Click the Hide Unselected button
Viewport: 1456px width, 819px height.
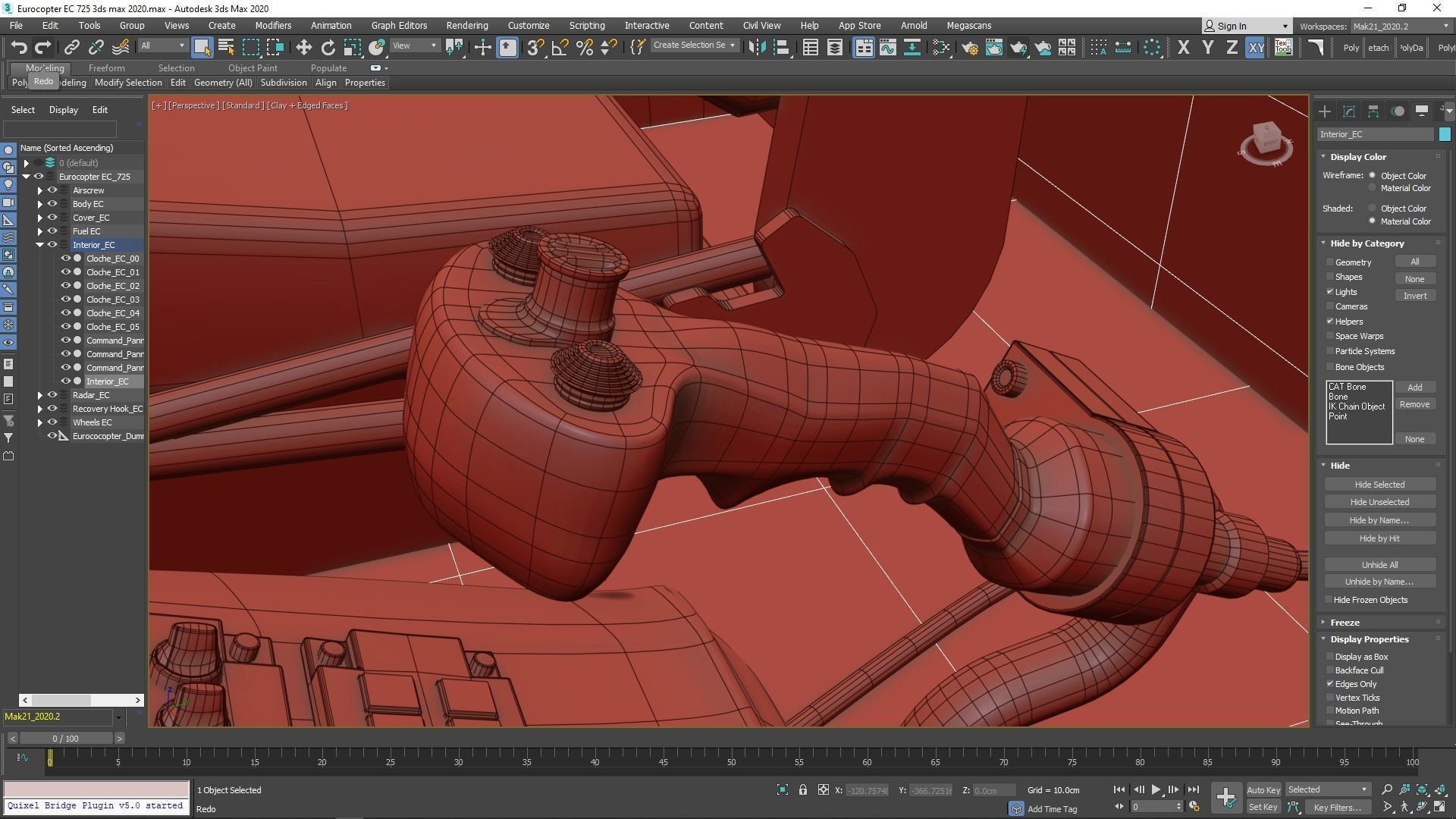point(1379,502)
